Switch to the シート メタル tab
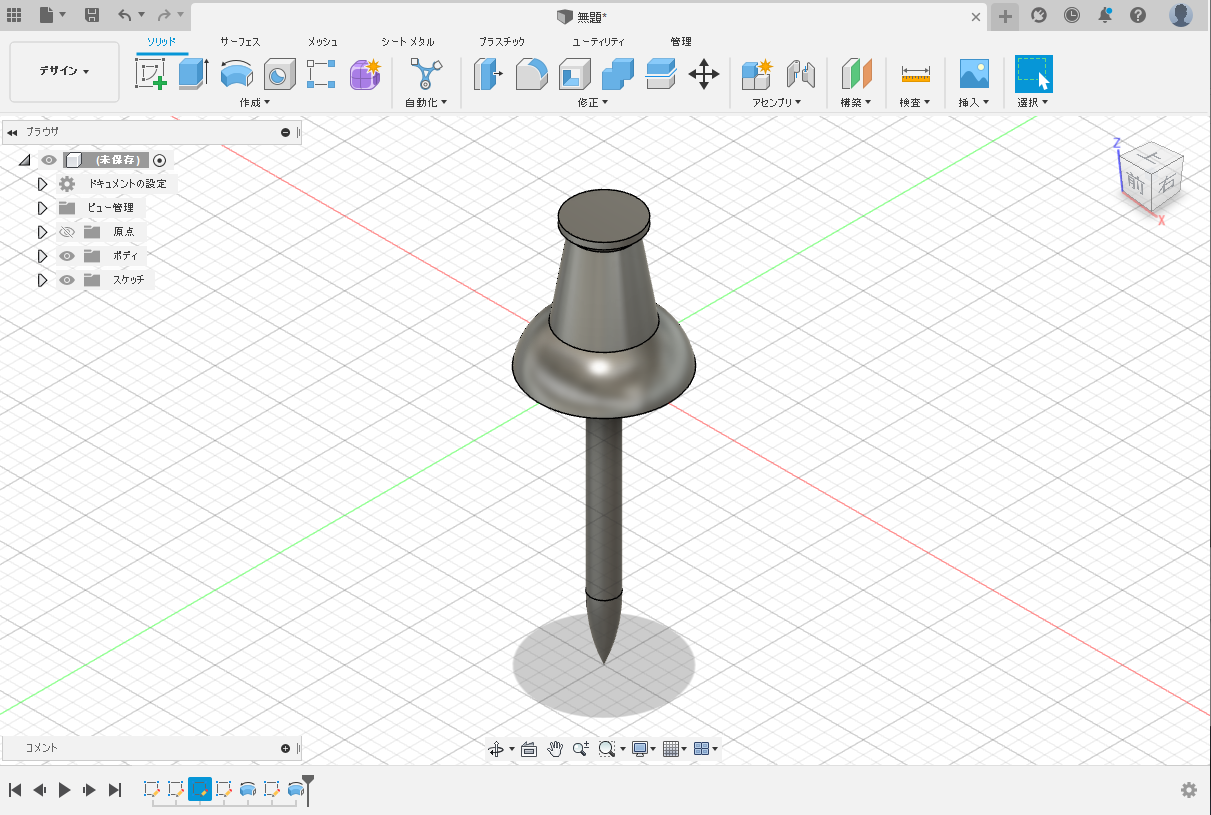This screenshot has width=1211, height=815. coord(407,42)
